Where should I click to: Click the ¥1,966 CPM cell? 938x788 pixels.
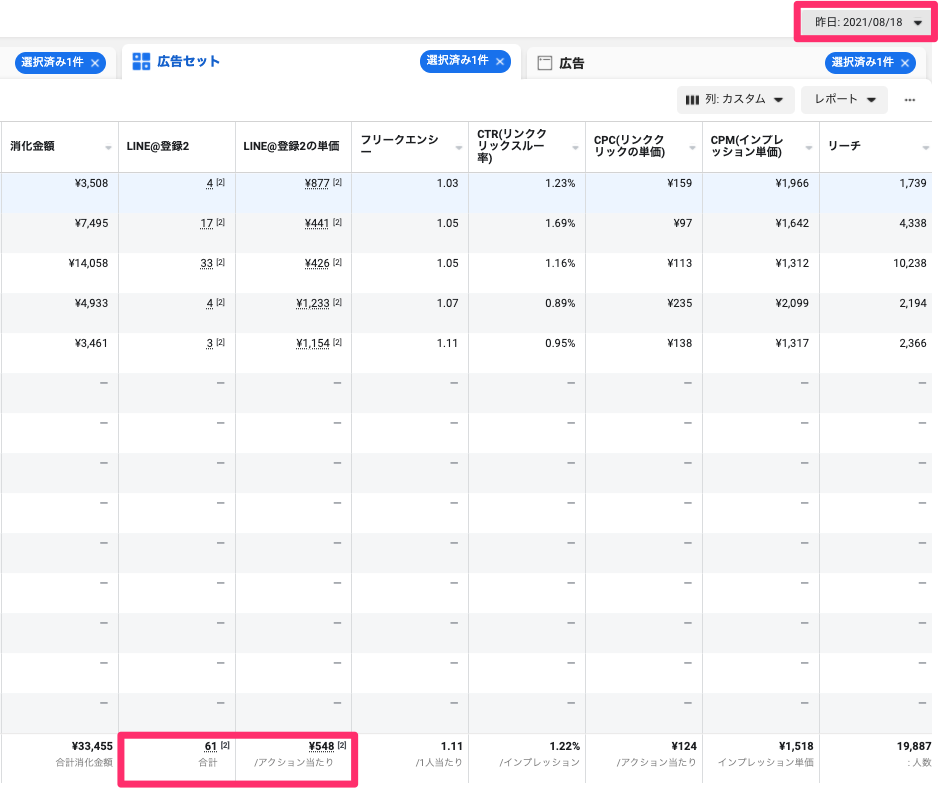(792, 183)
